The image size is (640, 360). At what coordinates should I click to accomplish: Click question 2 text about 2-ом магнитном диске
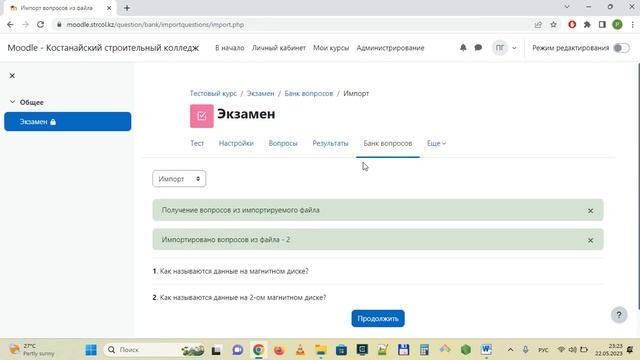tap(243, 298)
